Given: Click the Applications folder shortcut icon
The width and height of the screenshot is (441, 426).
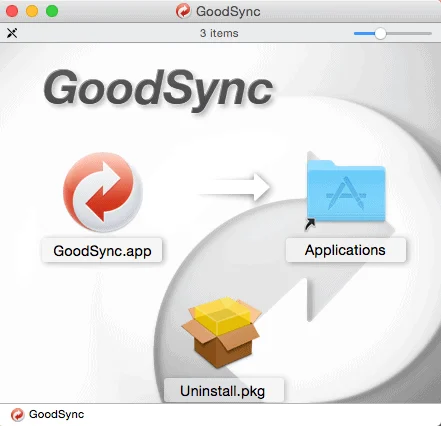Looking at the screenshot, I should (x=346, y=191).
